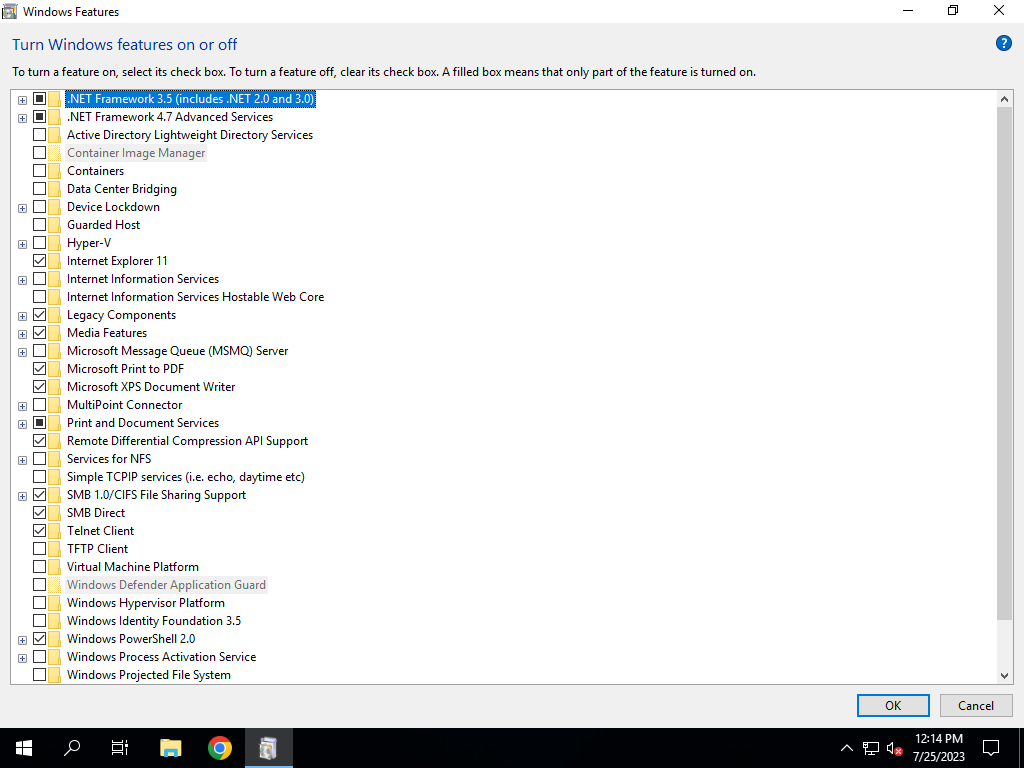Select Windows Defender Application Guard row
Image resolution: width=1024 pixels, height=768 pixels.
click(166, 585)
